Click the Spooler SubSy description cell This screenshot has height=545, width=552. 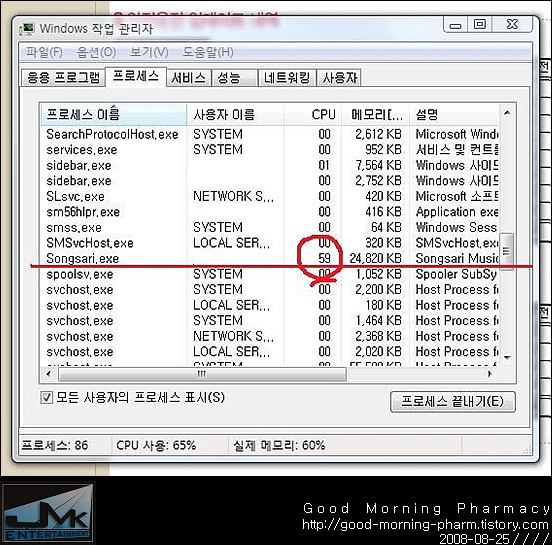(456, 274)
